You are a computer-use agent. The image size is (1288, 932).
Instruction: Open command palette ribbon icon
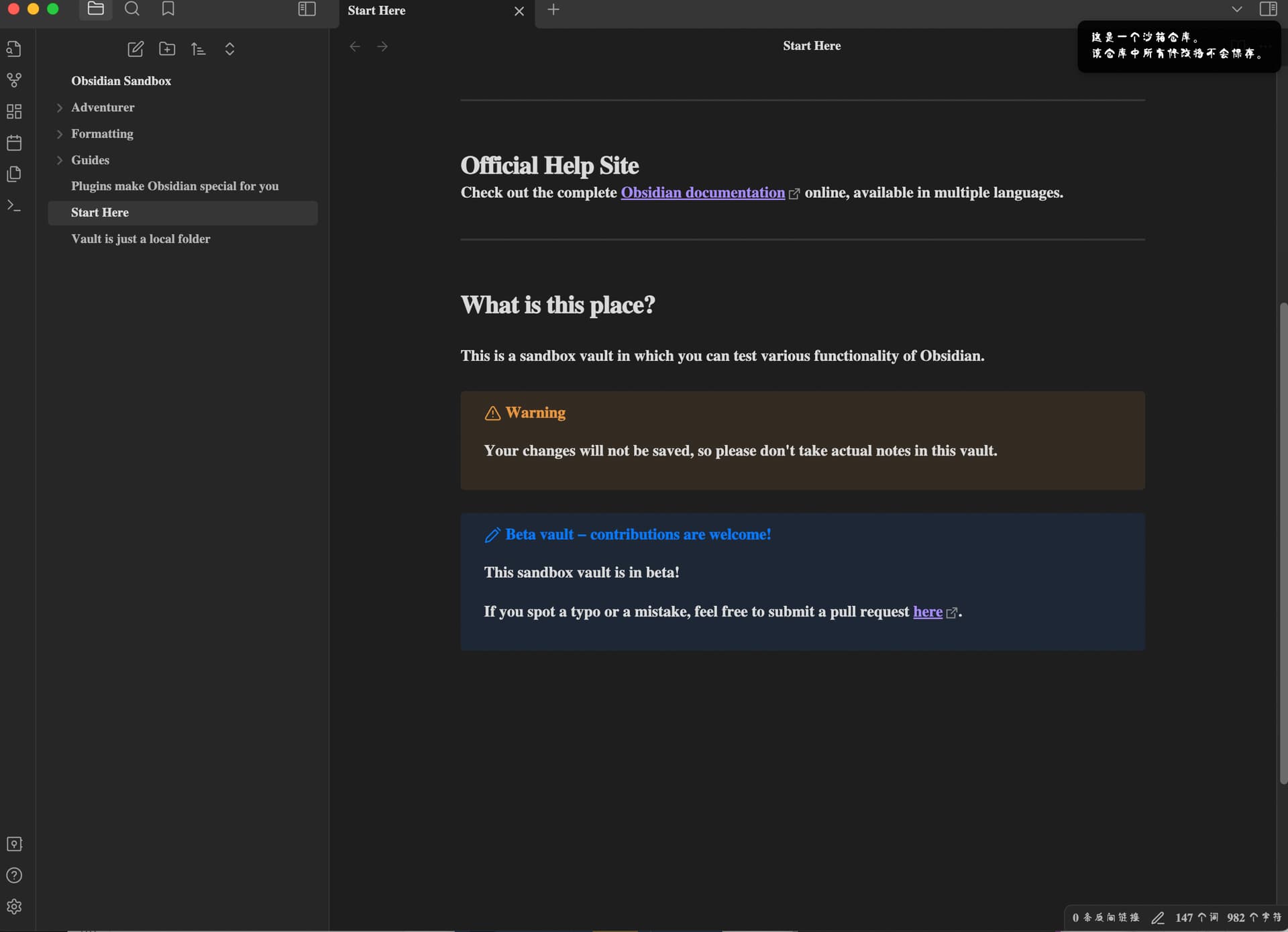[x=14, y=205]
